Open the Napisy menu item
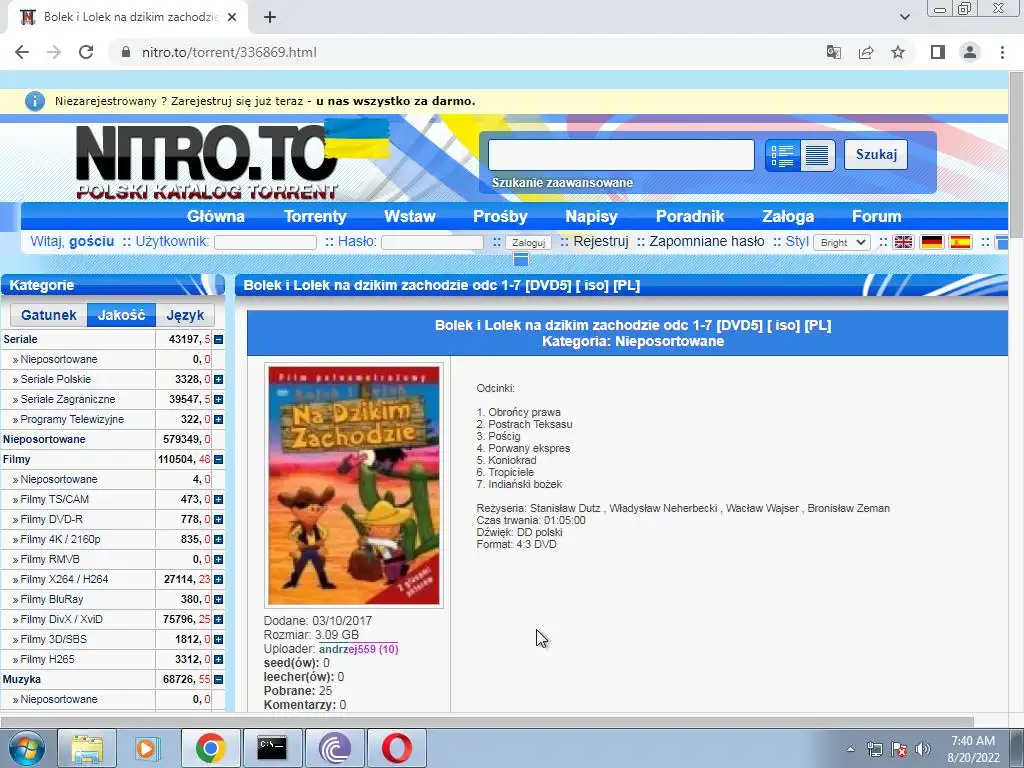Viewport: 1024px width, 768px height. [x=591, y=216]
